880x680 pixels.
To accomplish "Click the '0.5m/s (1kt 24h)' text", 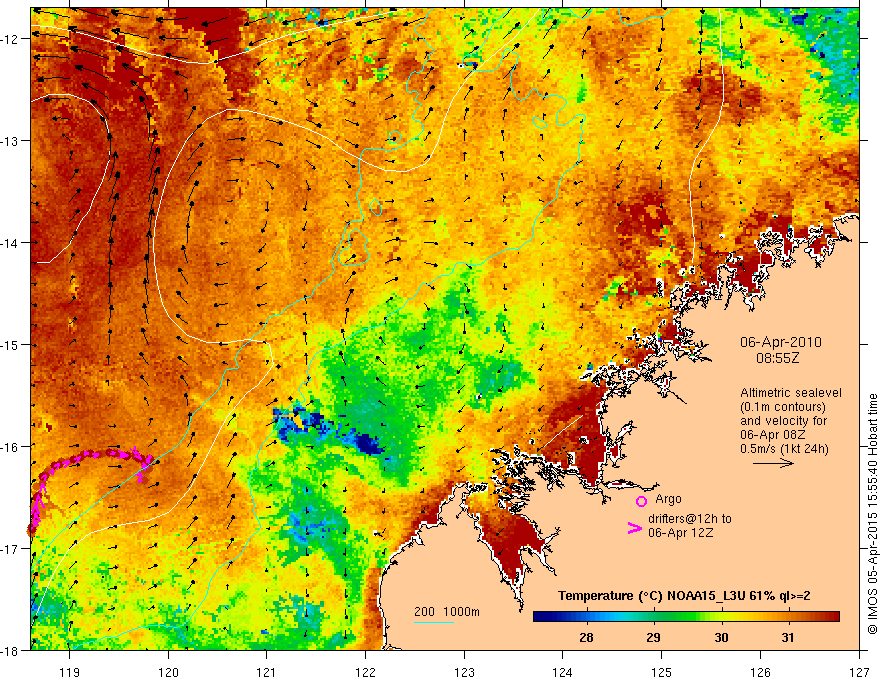I will [x=784, y=449].
